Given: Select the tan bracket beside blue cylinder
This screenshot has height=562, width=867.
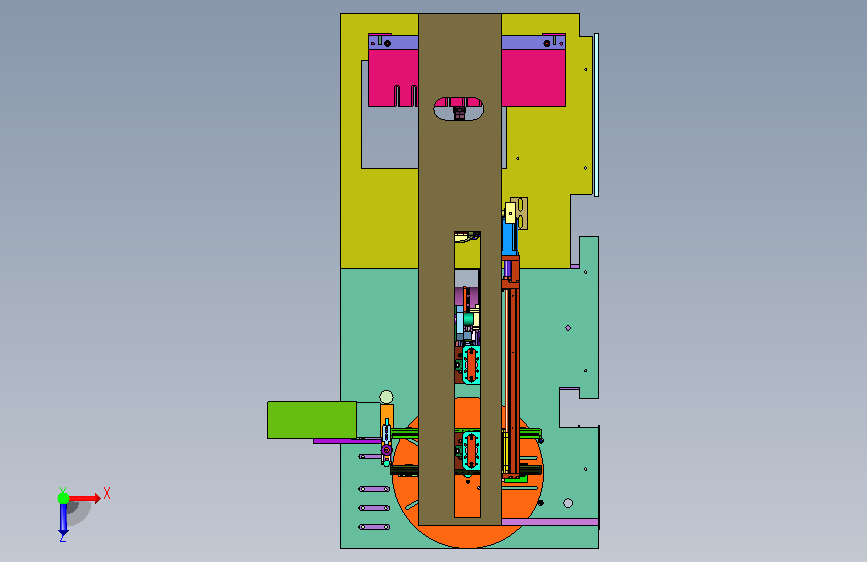Looking at the screenshot, I should click(x=522, y=213).
